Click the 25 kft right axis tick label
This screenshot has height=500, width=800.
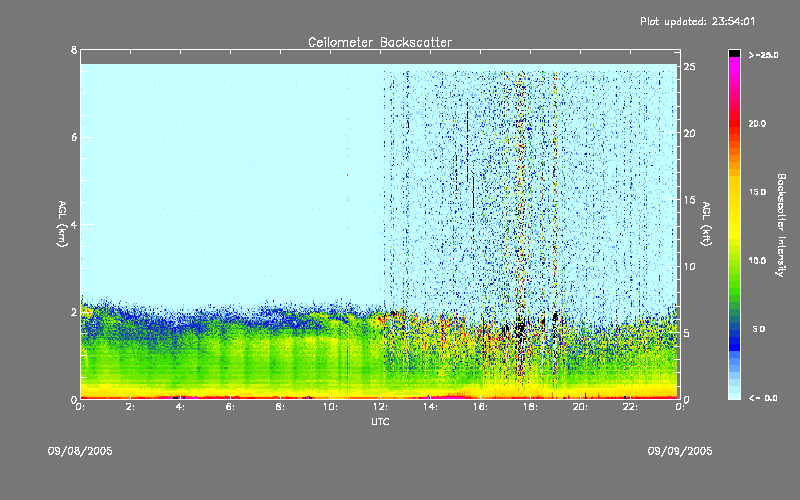(x=689, y=67)
